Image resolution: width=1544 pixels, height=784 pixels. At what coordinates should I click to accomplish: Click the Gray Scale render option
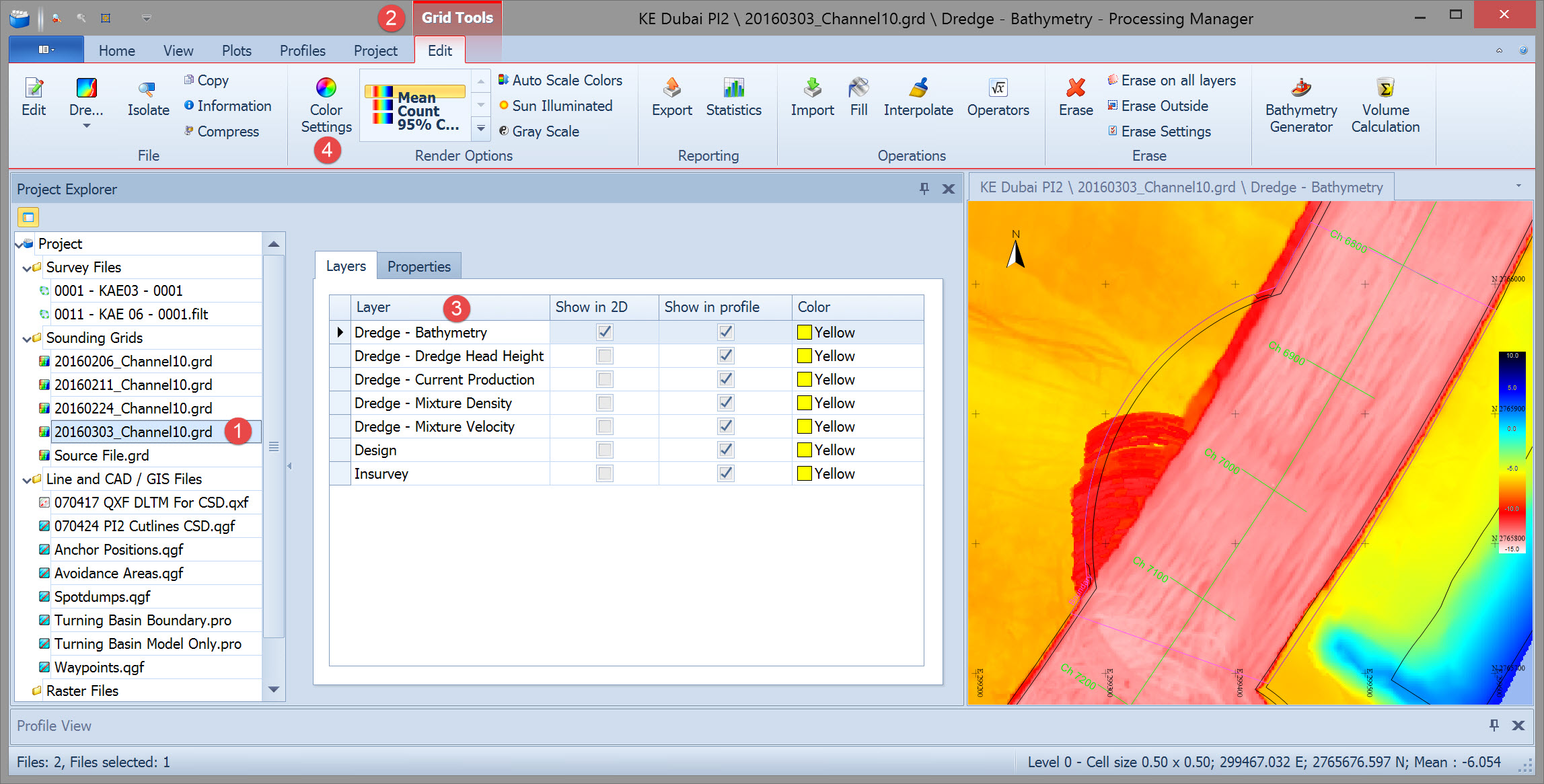545,131
